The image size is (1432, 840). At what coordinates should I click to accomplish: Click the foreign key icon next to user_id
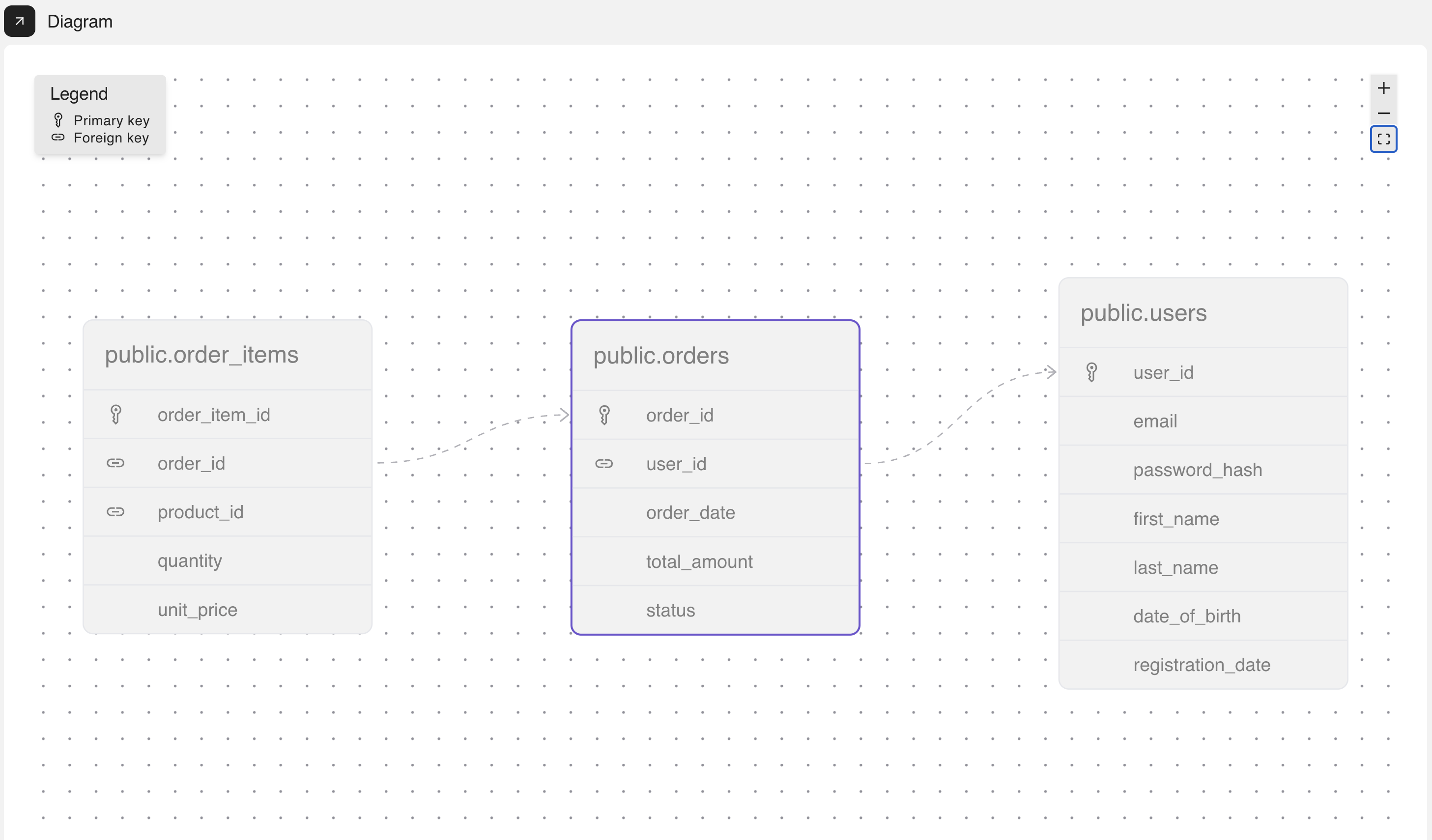[604, 463]
